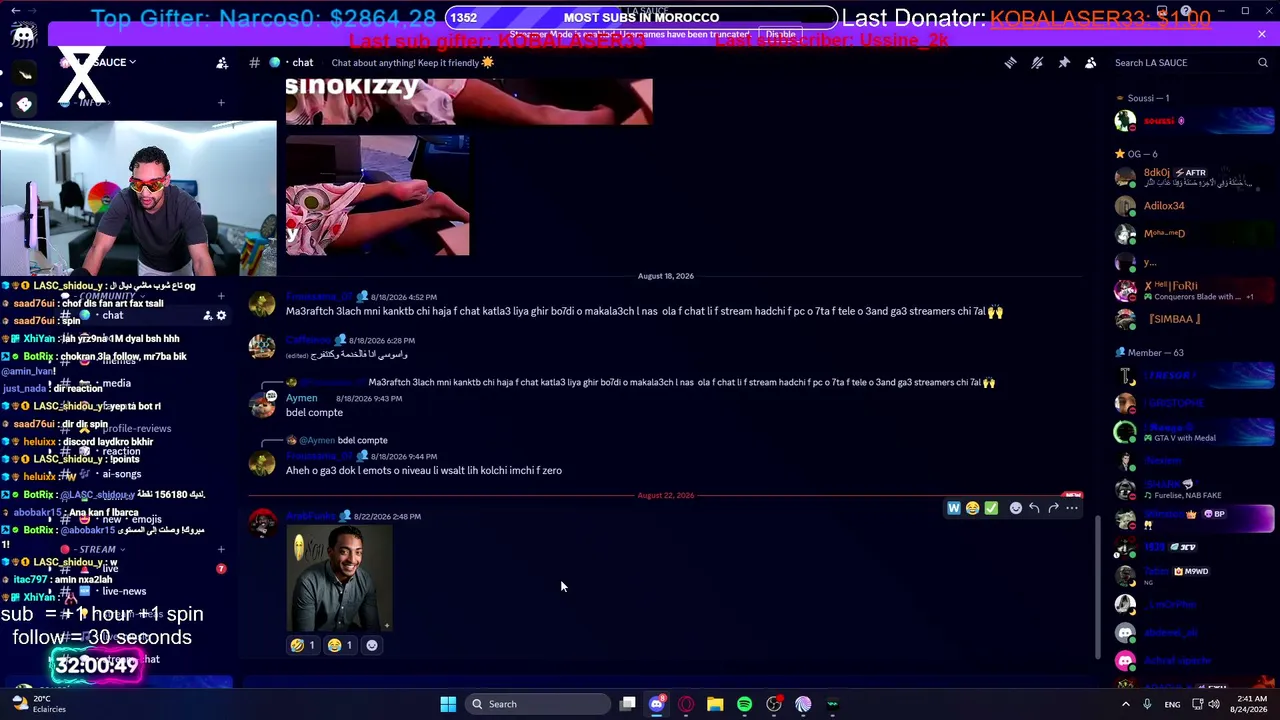Viewport: 1280px width, 720px height.
Task: Click the chat message scrollbar
Action: [x=1098, y=587]
